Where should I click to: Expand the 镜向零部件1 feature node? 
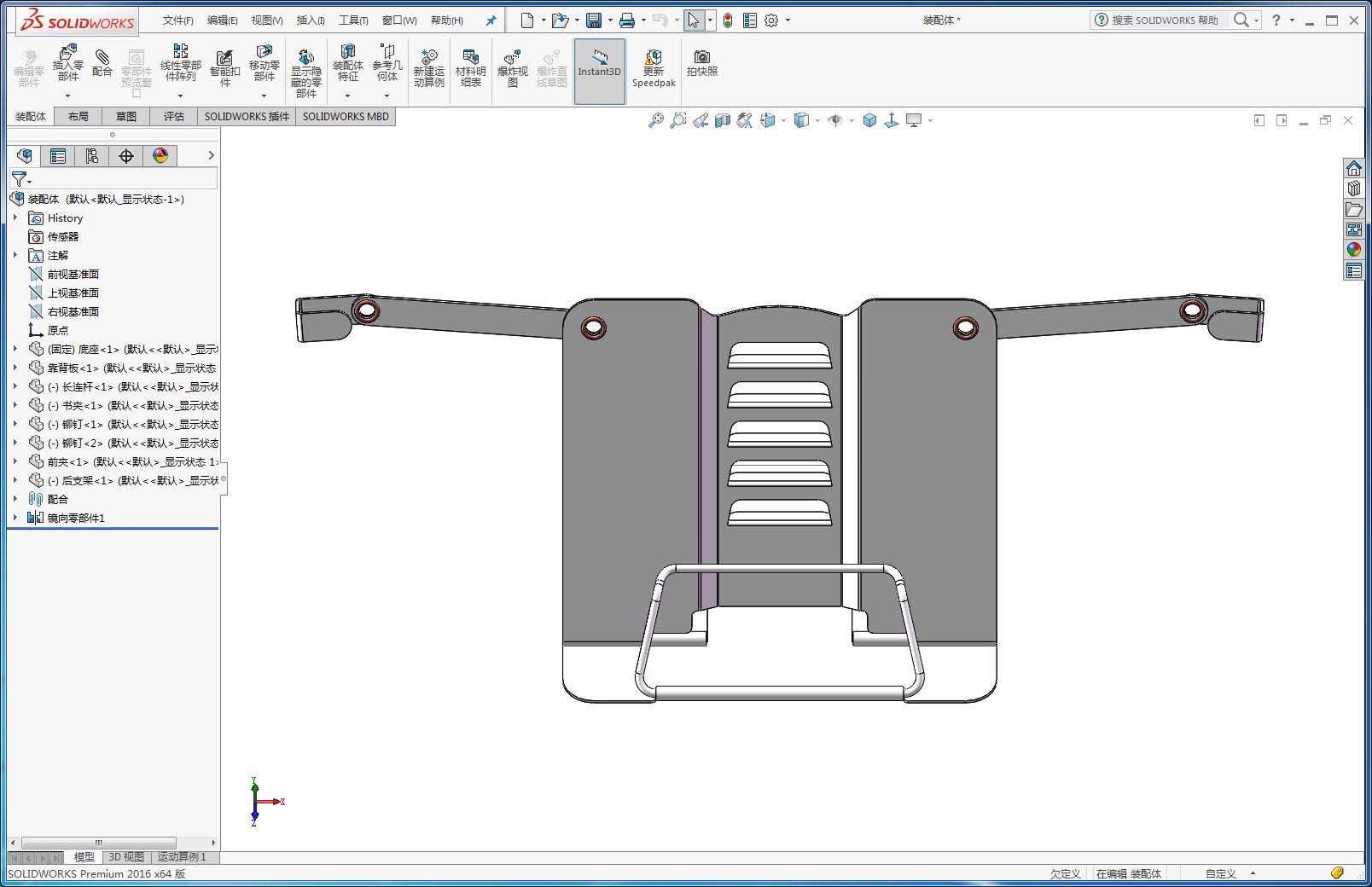click(x=15, y=519)
